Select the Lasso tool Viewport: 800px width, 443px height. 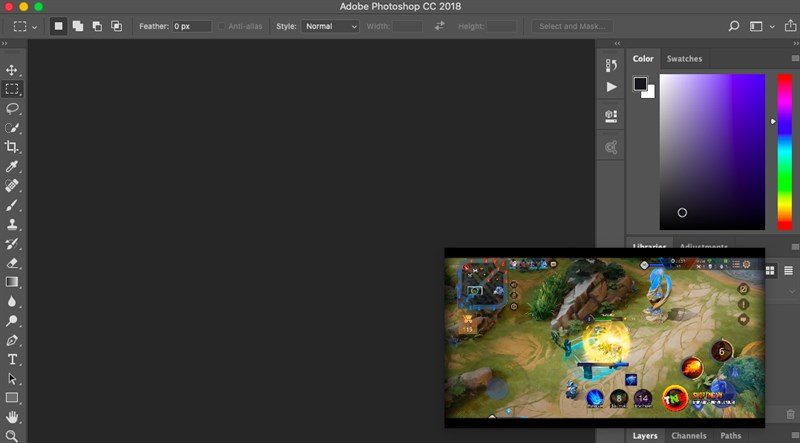(x=12, y=108)
